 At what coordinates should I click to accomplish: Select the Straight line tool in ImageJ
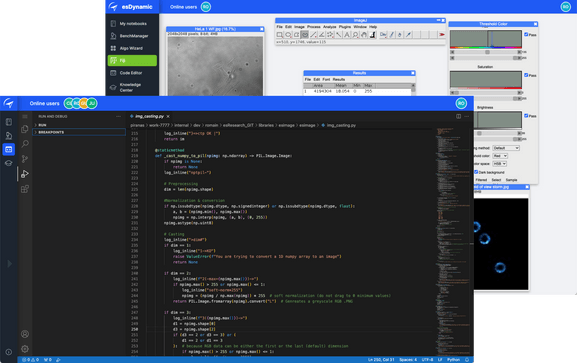coord(313,35)
